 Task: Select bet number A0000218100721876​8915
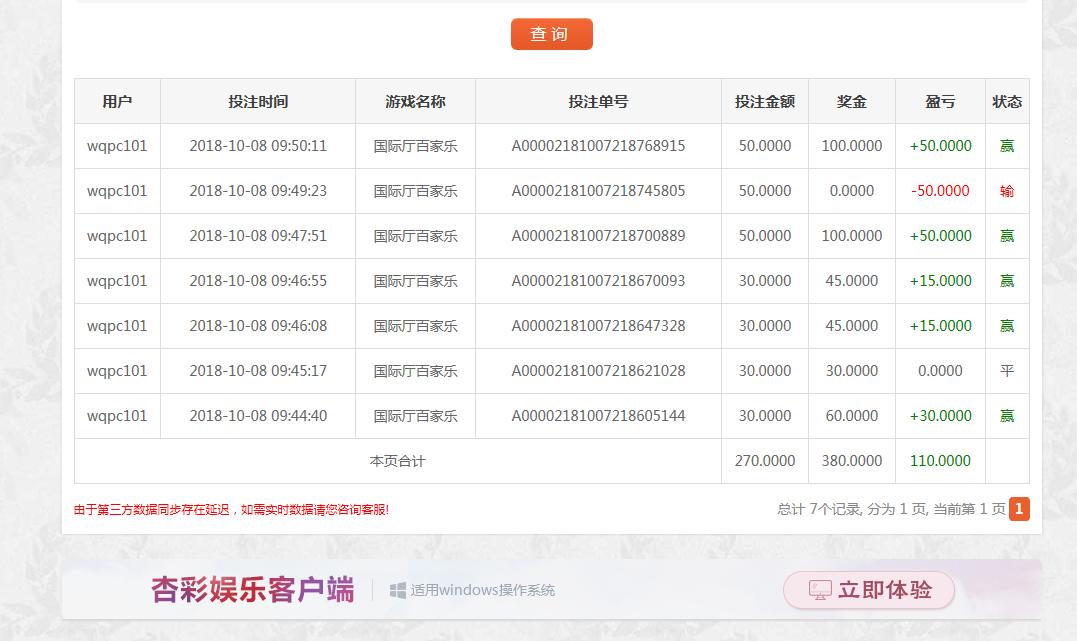598,146
